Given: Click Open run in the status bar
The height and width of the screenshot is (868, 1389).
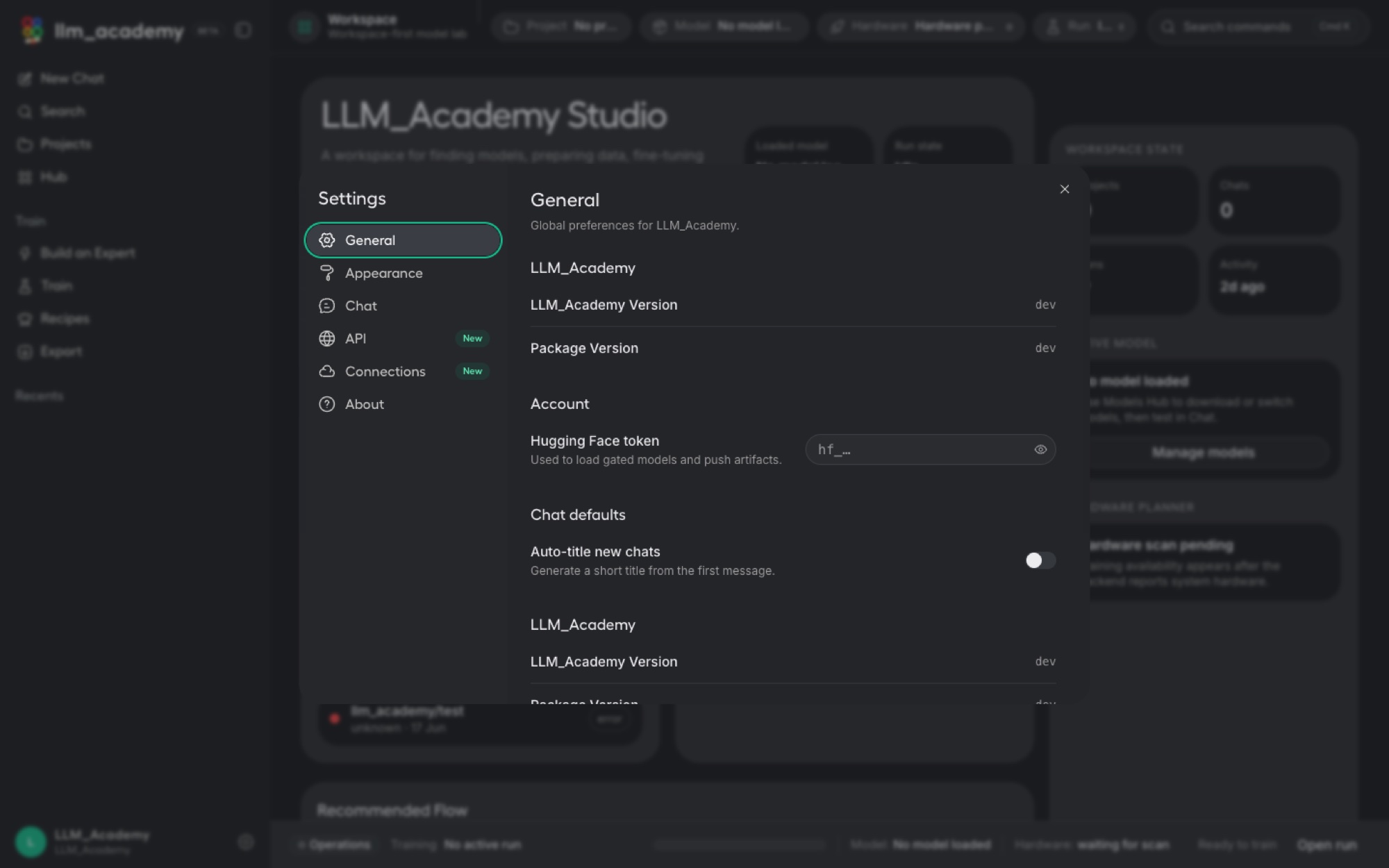Looking at the screenshot, I should click(1327, 845).
